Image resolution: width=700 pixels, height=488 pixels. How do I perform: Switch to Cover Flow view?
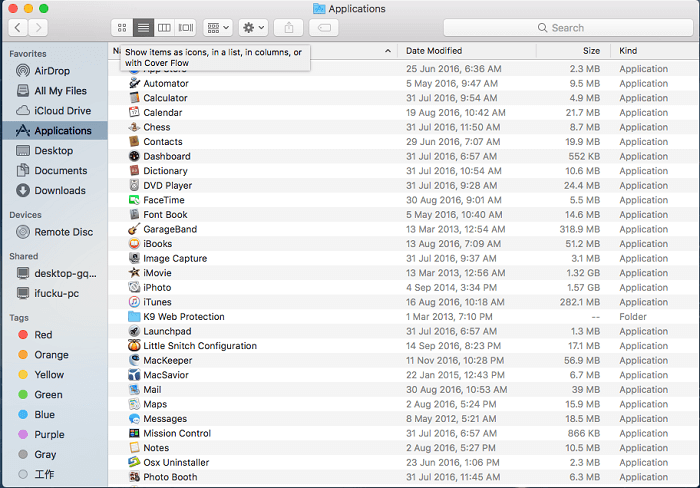186,28
